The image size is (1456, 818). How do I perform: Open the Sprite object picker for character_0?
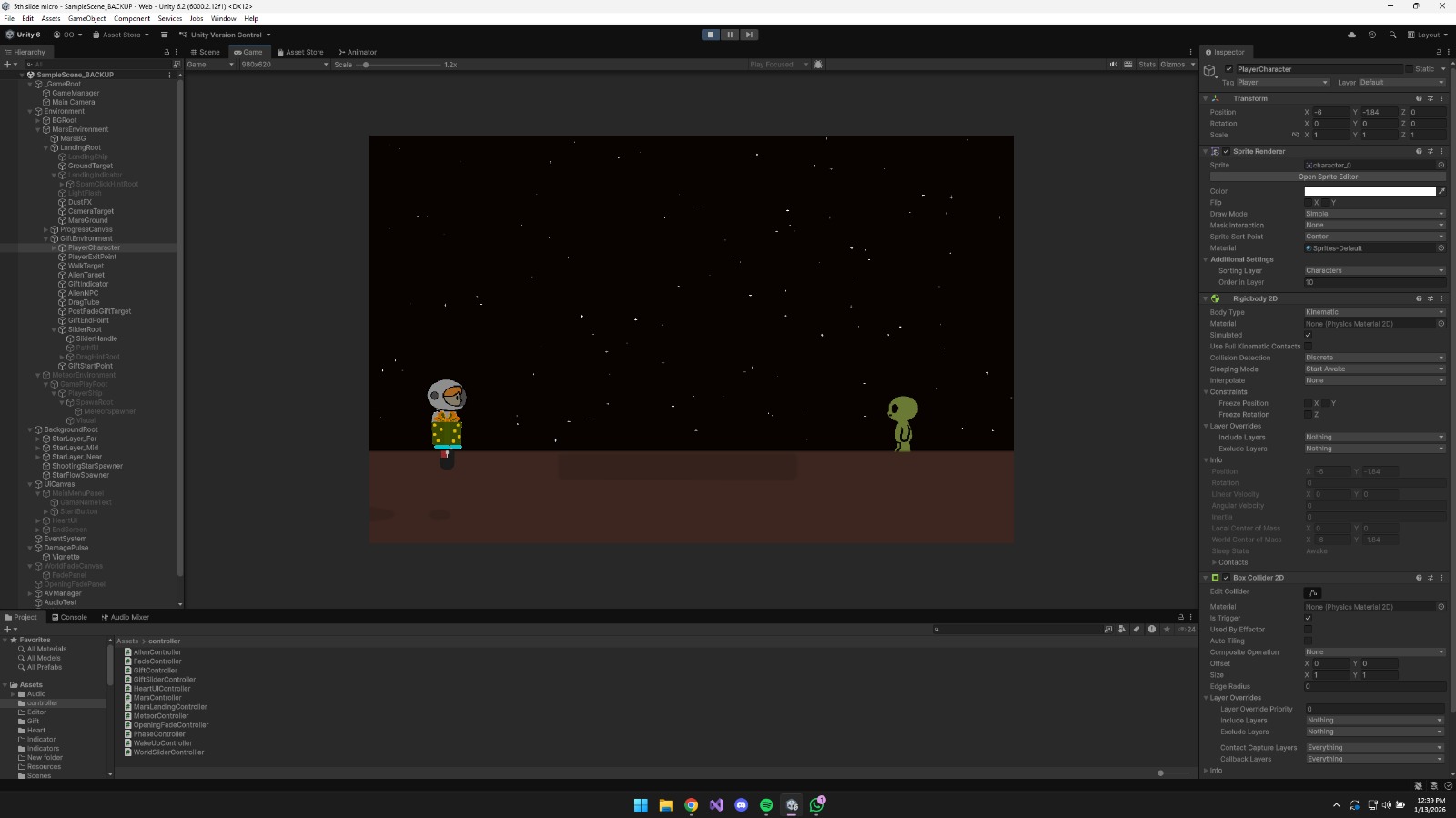(x=1441, y=166)
